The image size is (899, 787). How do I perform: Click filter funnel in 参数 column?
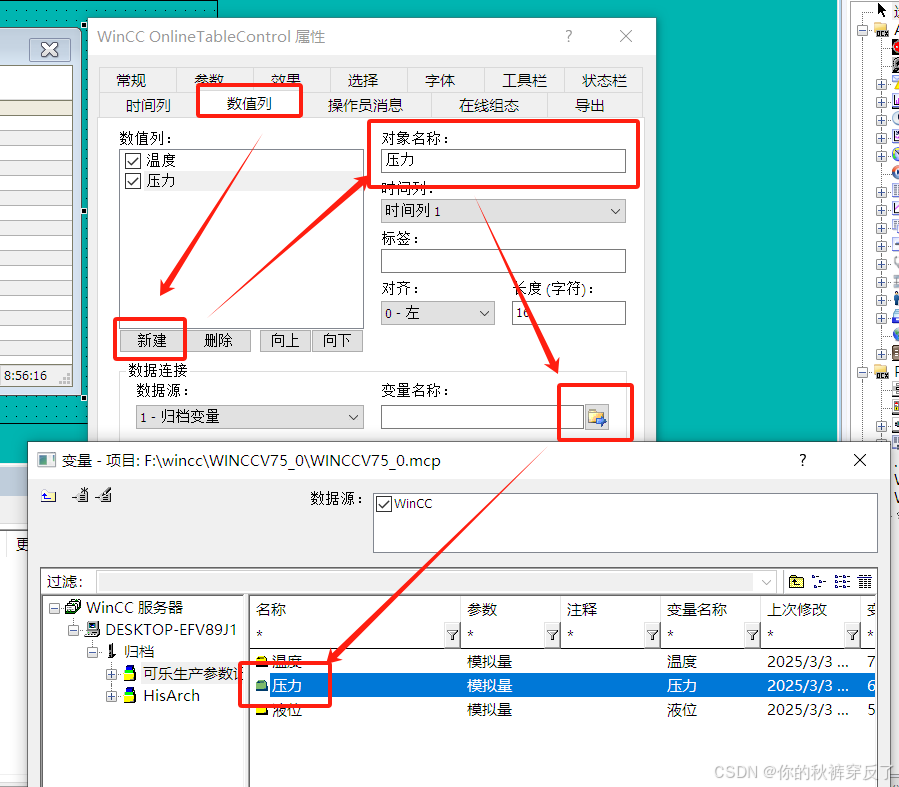552,635
